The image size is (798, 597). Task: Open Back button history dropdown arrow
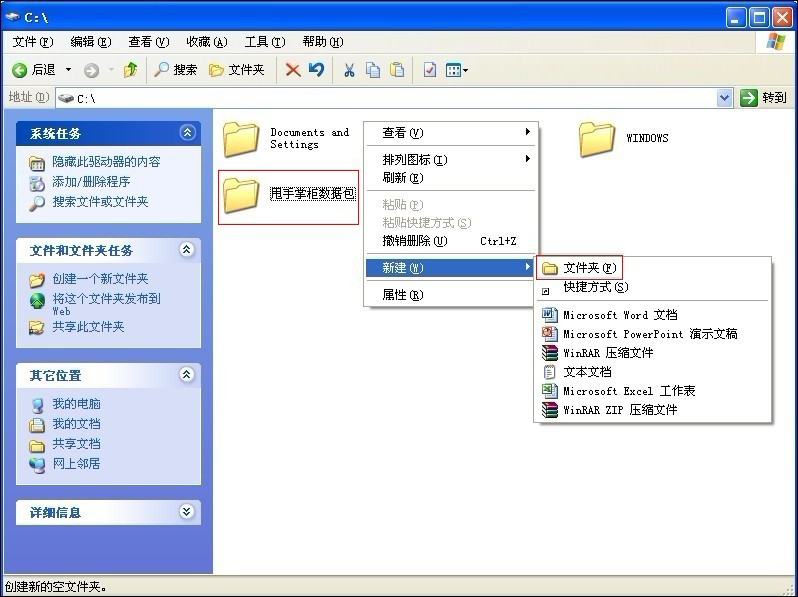pyautogui.click(x=68, y=70)
